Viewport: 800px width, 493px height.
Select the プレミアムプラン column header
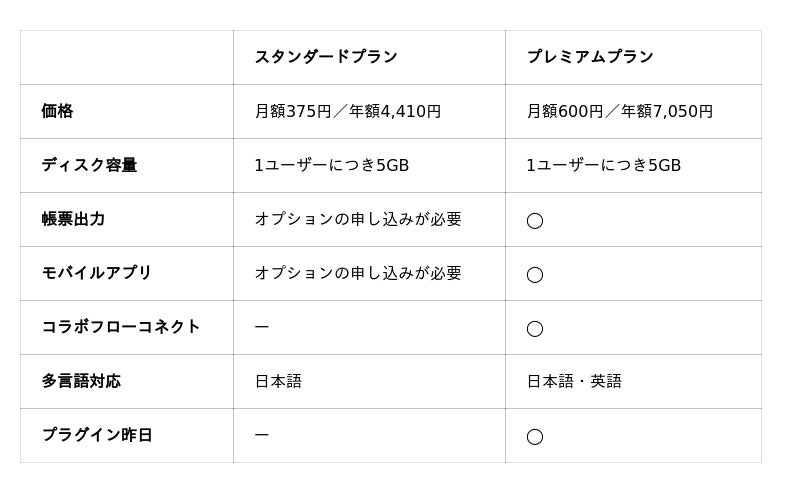590,57
